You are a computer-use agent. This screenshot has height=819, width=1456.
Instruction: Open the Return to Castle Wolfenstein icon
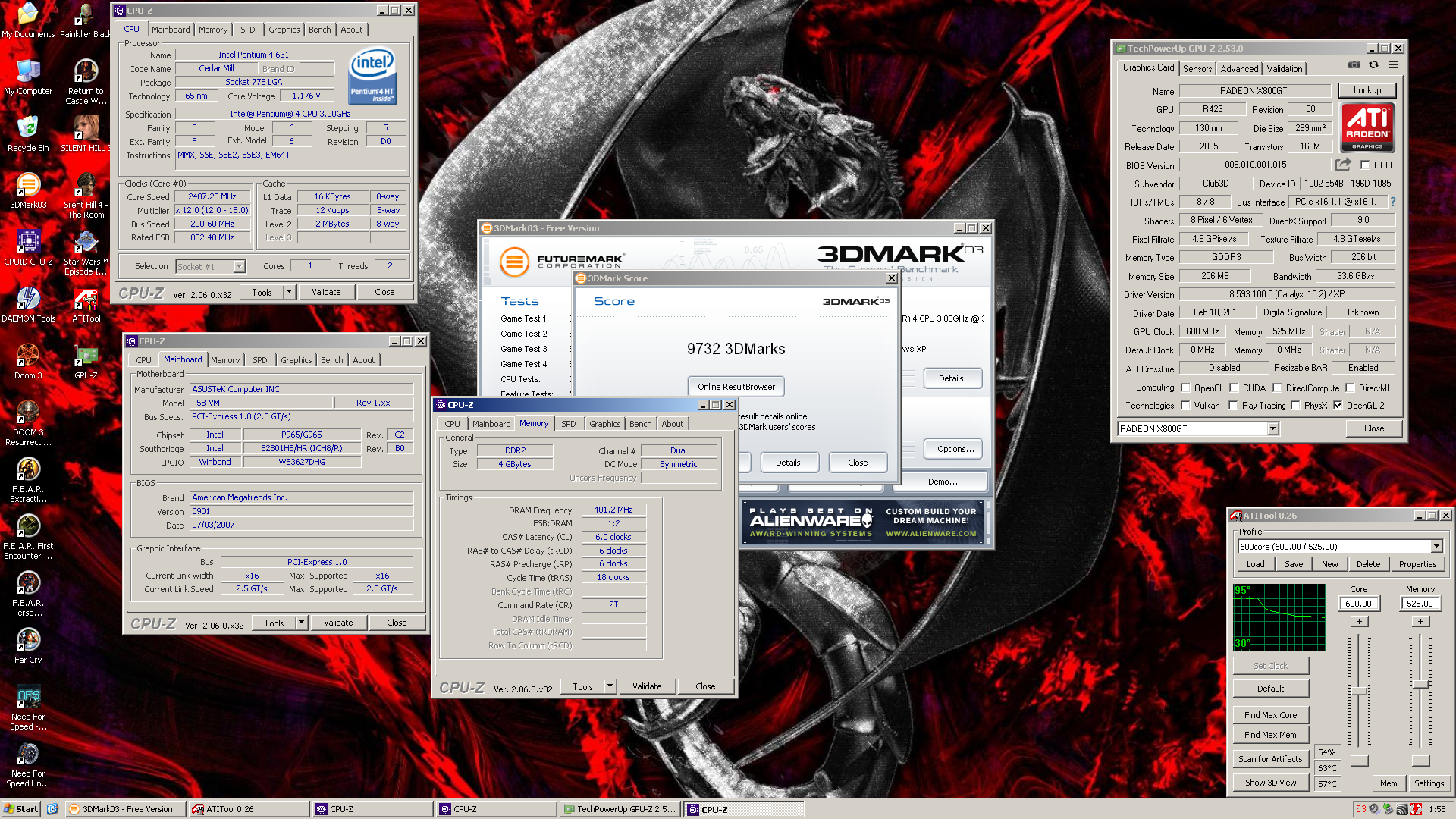(x=86, y=82)
